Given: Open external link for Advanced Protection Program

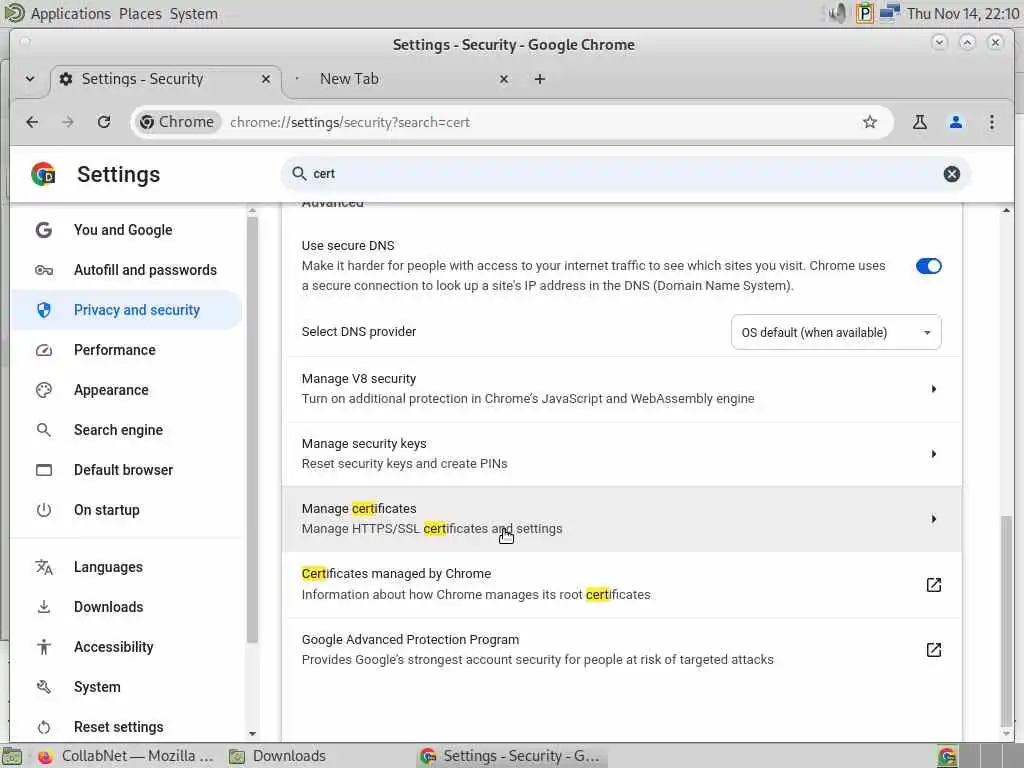Looking at the screenshot, I should pos(933,649).
